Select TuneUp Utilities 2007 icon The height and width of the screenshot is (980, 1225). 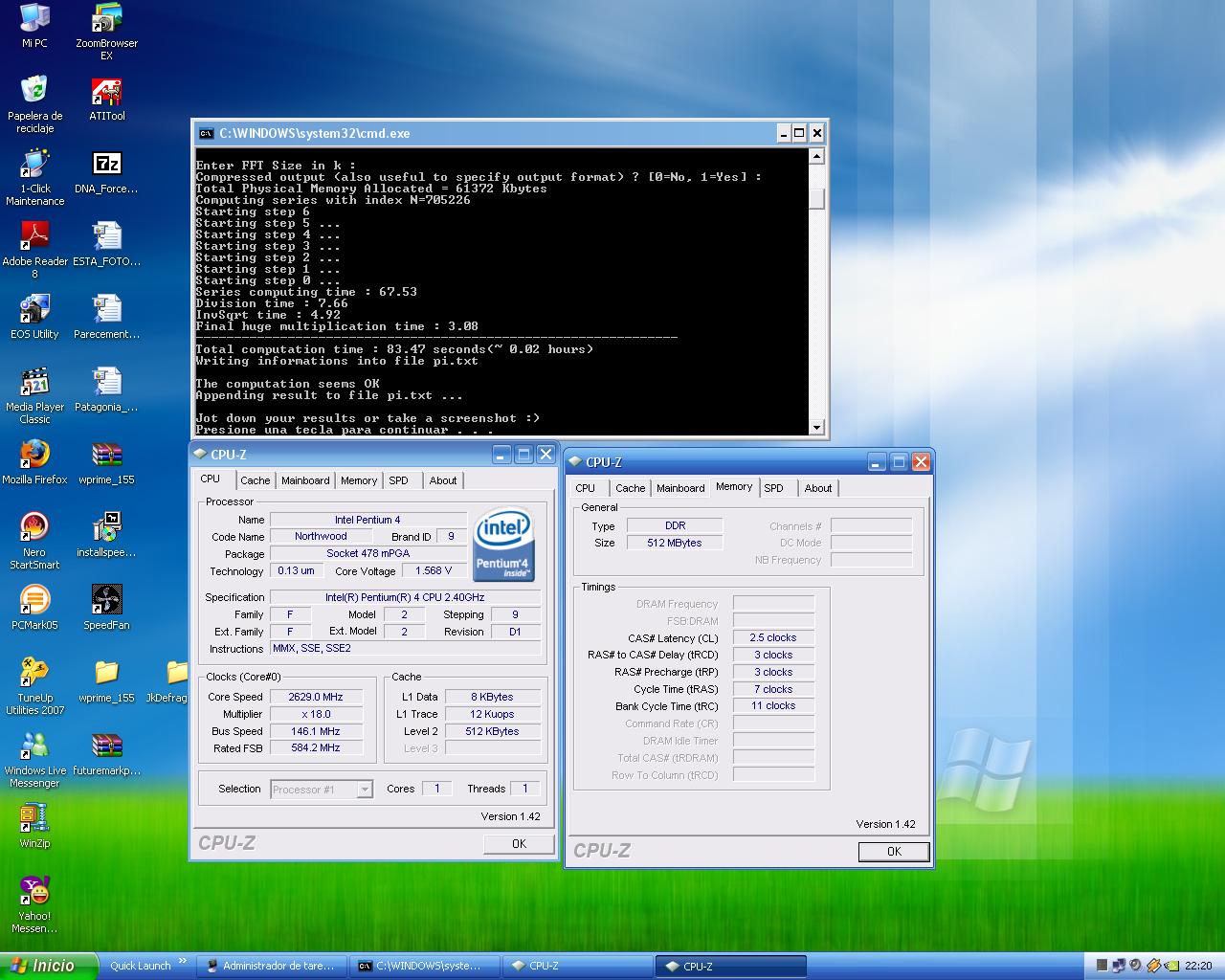click(34, 686)
